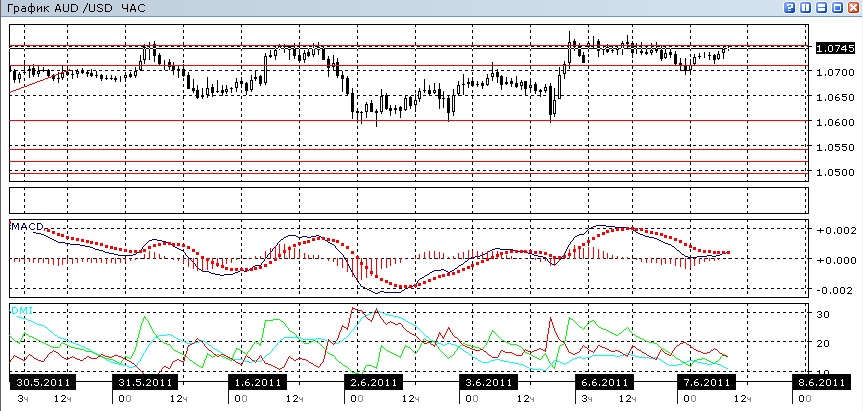Click the 2.6.2011 date label
The width and height of the screenshot is (863, 411).
point(373,382)
